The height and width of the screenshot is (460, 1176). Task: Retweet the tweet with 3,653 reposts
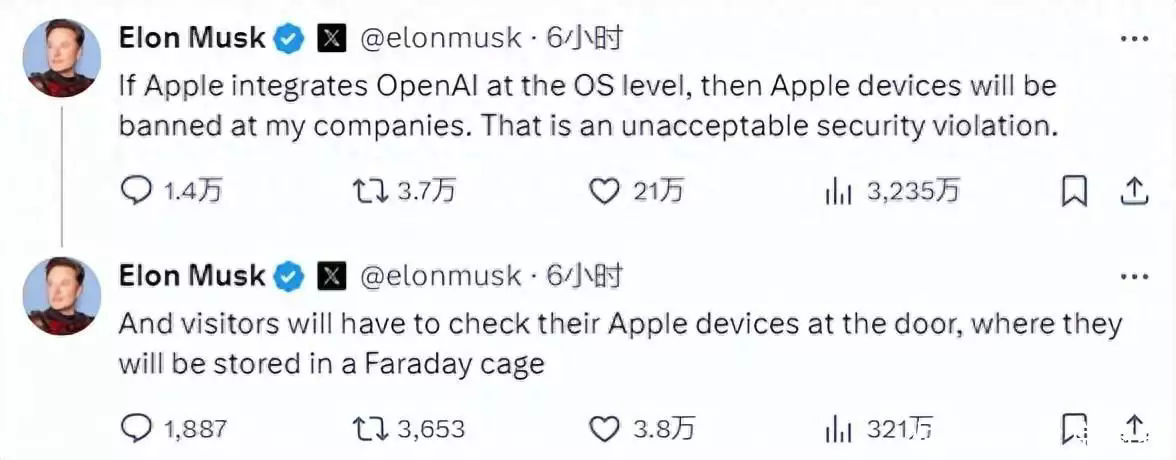[x=369, y=428]
